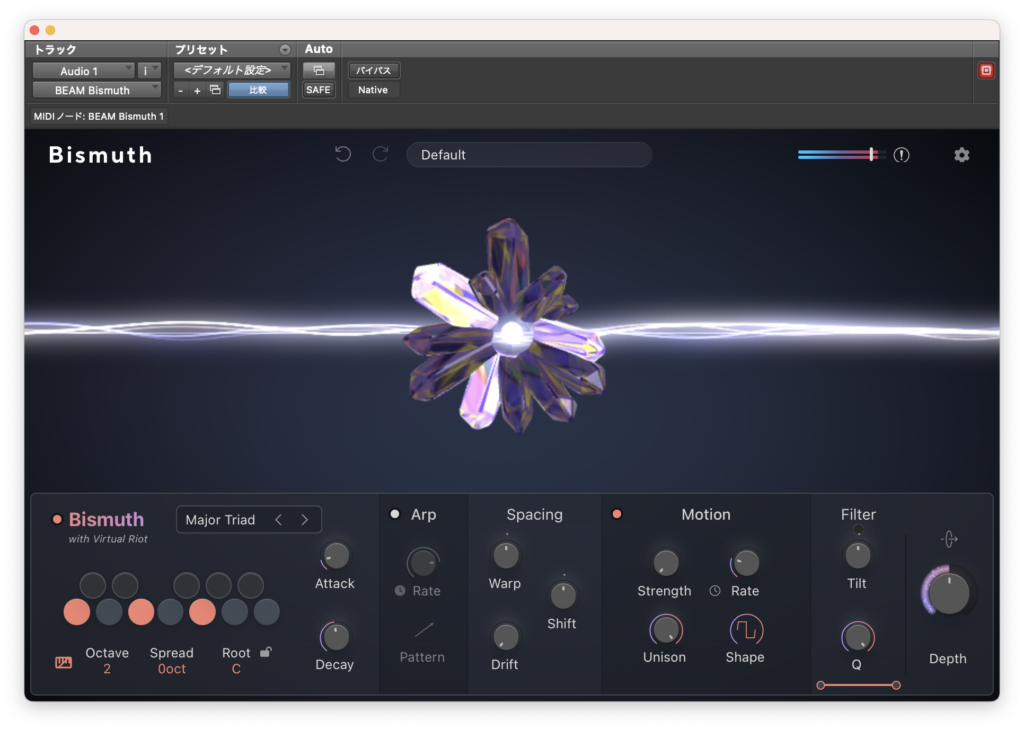Viewport: 1024px width, 730px height.
Task: Open the Audio 1 track dropdown
Action: pos(84,71)
